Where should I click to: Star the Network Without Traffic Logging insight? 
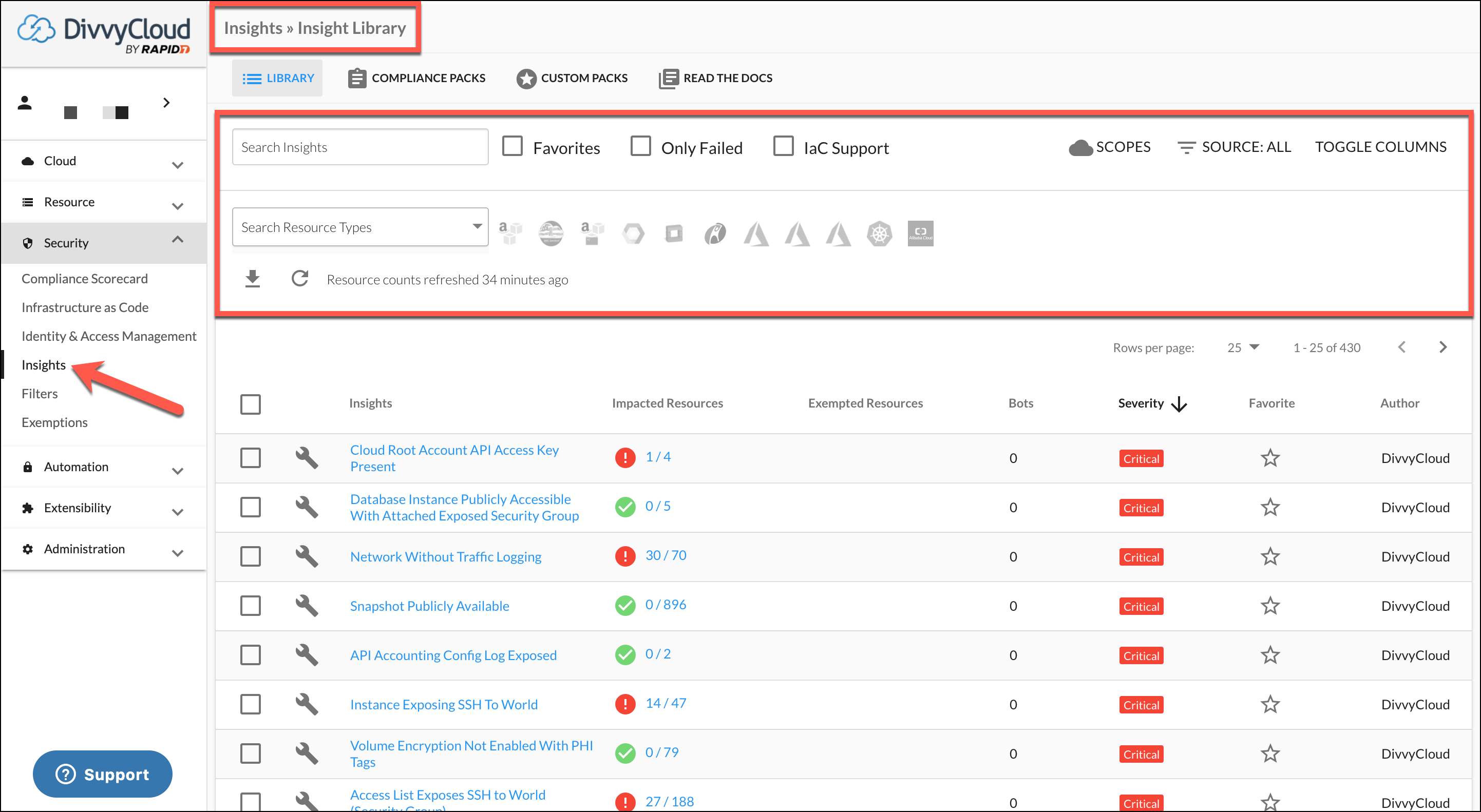pyautogui.click(x=1269, y=556)
